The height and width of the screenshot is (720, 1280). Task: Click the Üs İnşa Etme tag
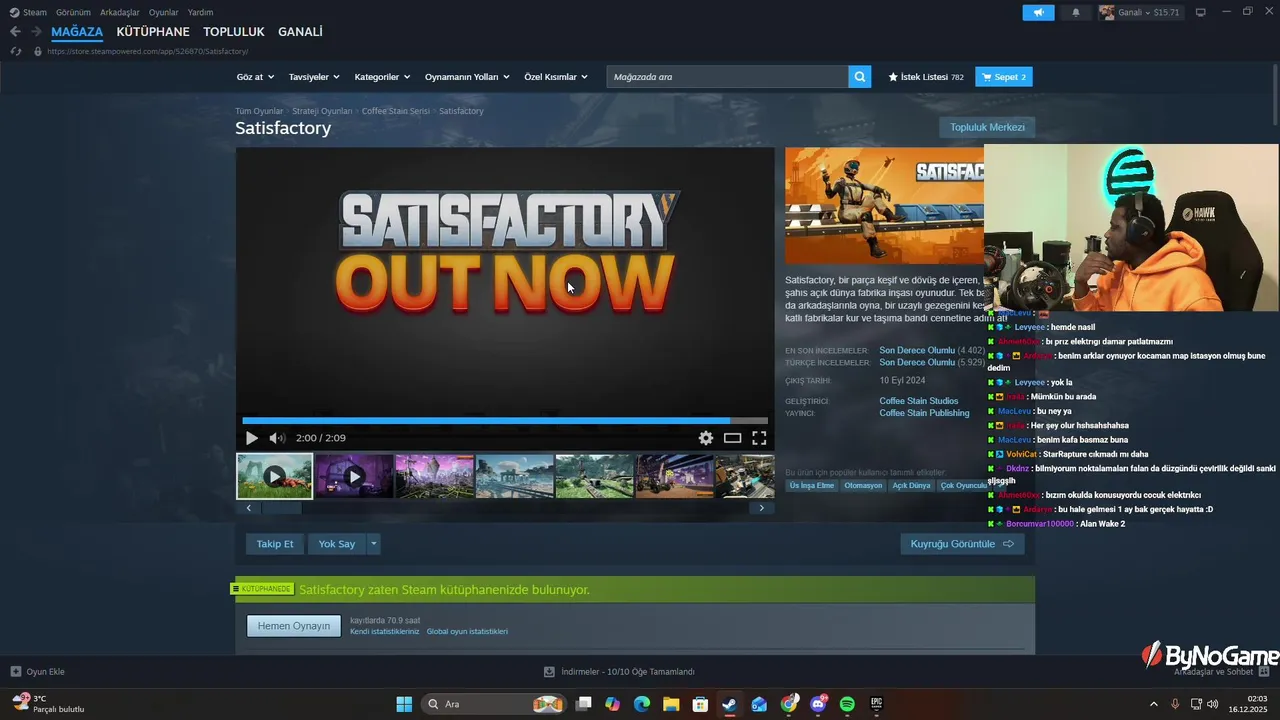(811, 486)
